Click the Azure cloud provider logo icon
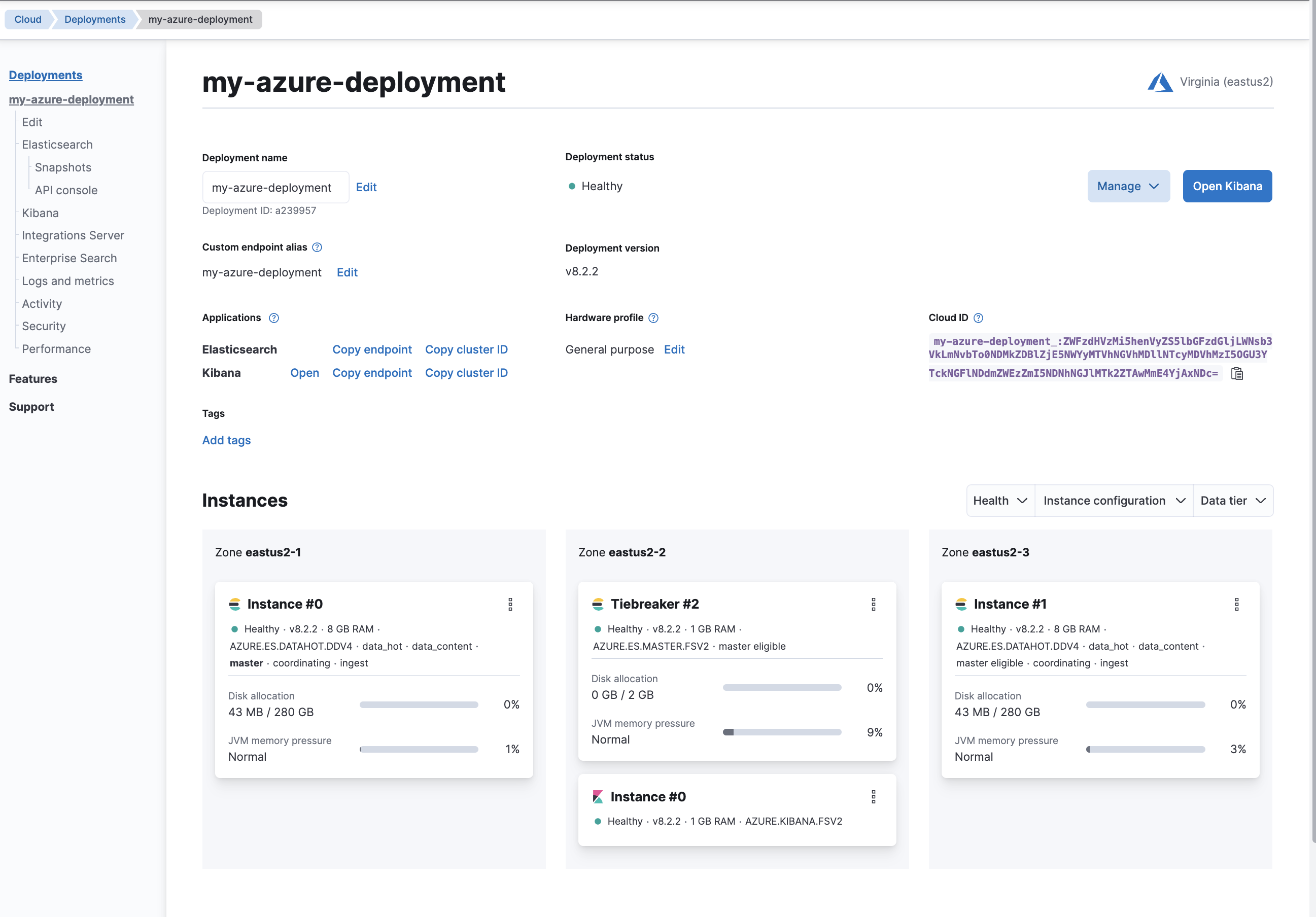 1158,82
